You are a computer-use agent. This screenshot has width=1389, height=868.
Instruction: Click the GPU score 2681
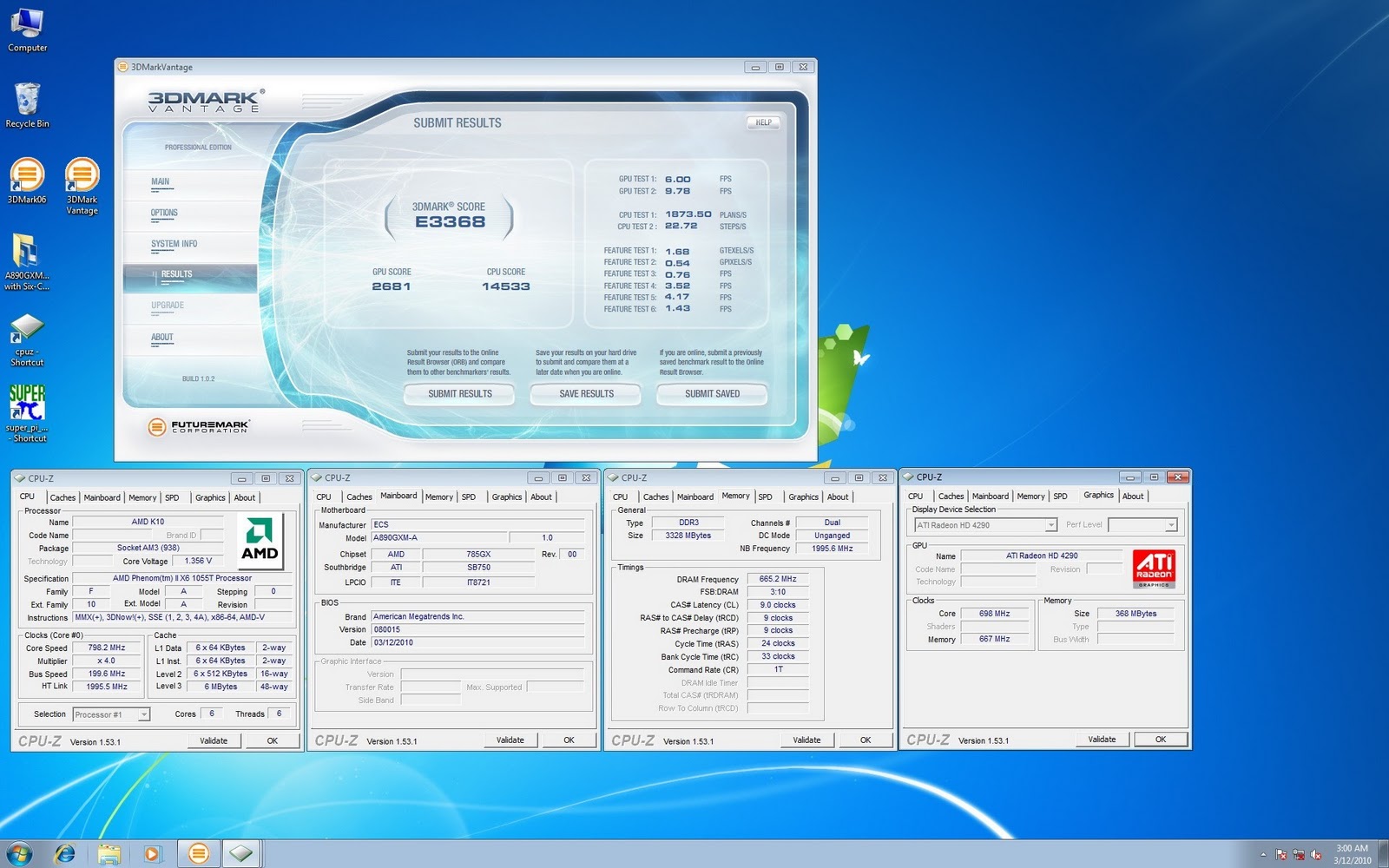[x=392, y=286]
